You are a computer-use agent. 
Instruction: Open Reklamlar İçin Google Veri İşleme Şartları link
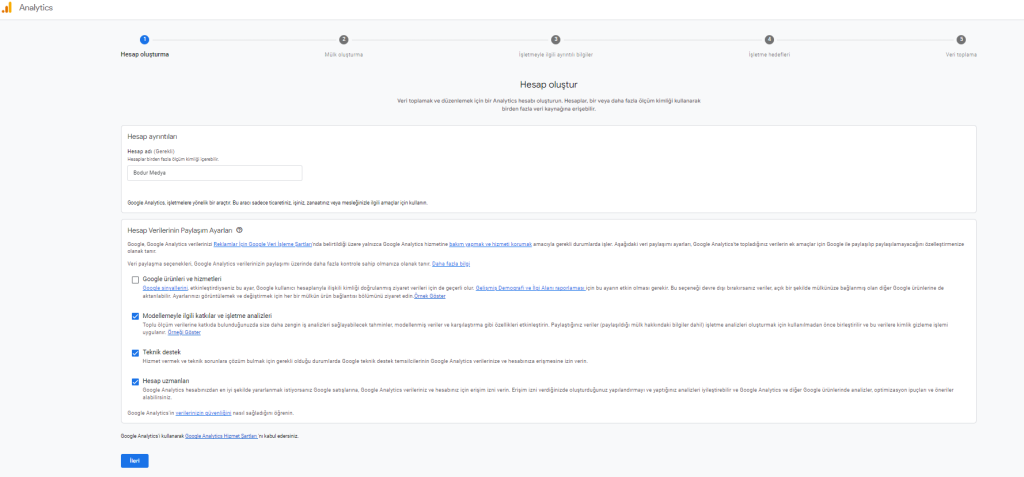click(263, 244)
